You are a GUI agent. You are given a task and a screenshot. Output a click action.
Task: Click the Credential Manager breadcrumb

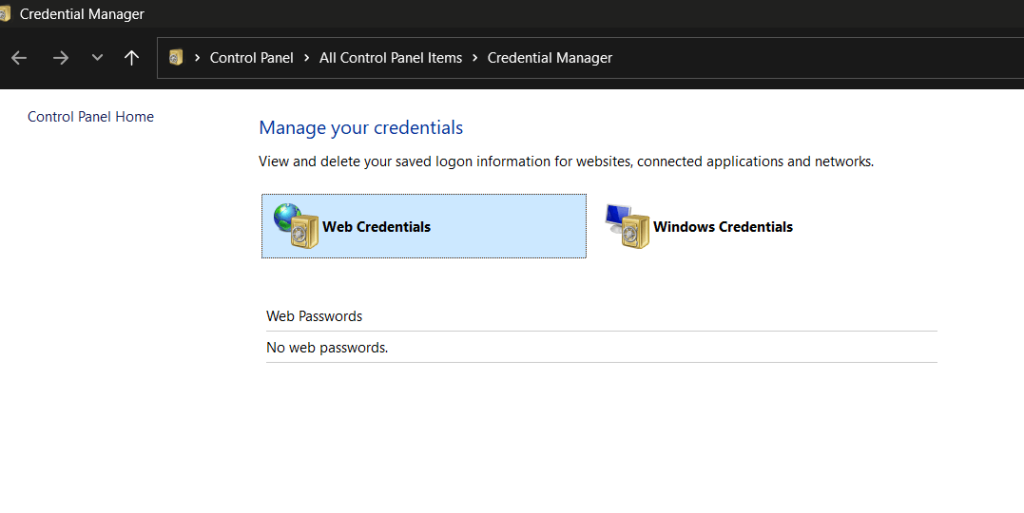pos(549,58)
